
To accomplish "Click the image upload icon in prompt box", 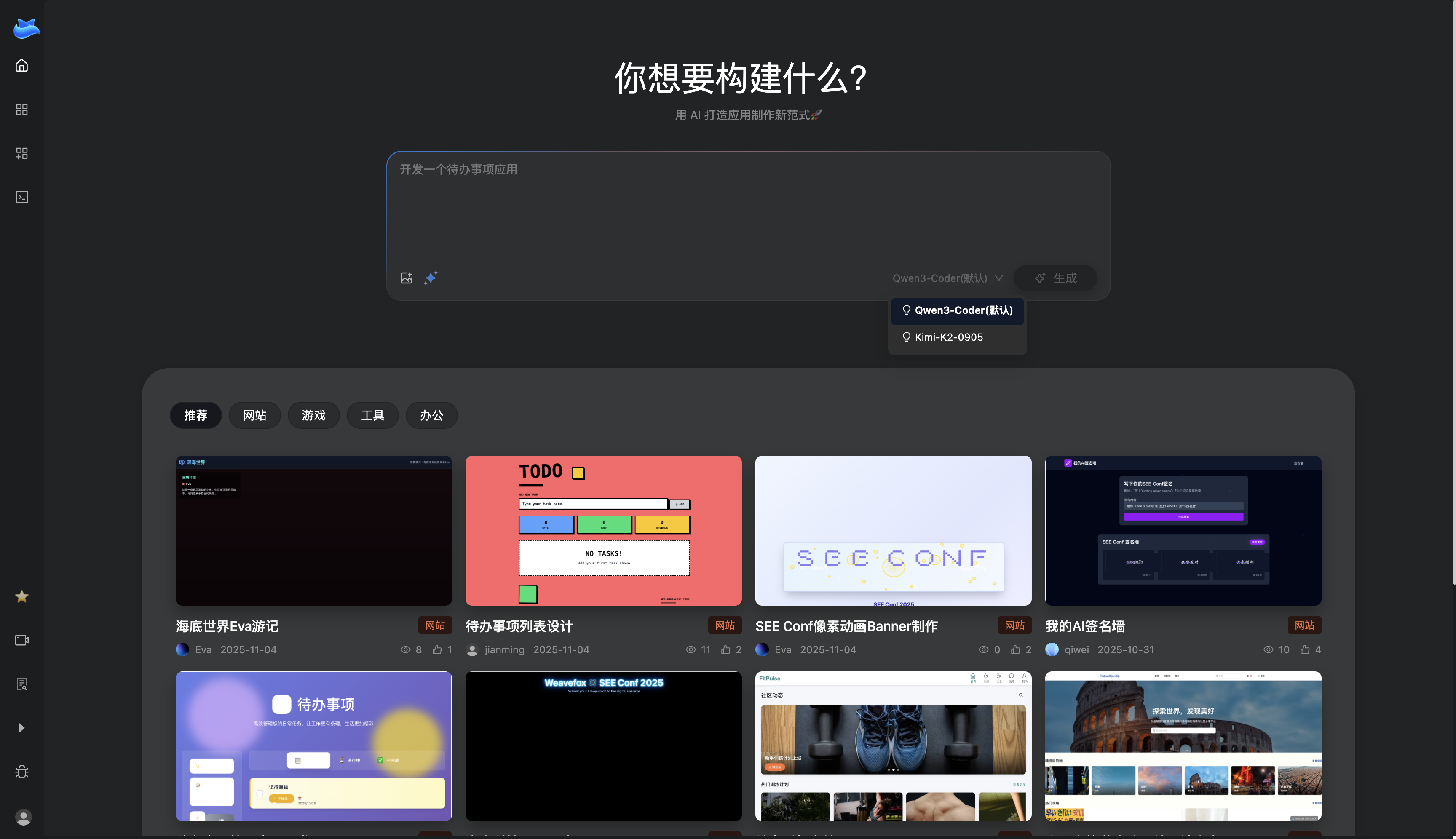I will coord(407,278).
